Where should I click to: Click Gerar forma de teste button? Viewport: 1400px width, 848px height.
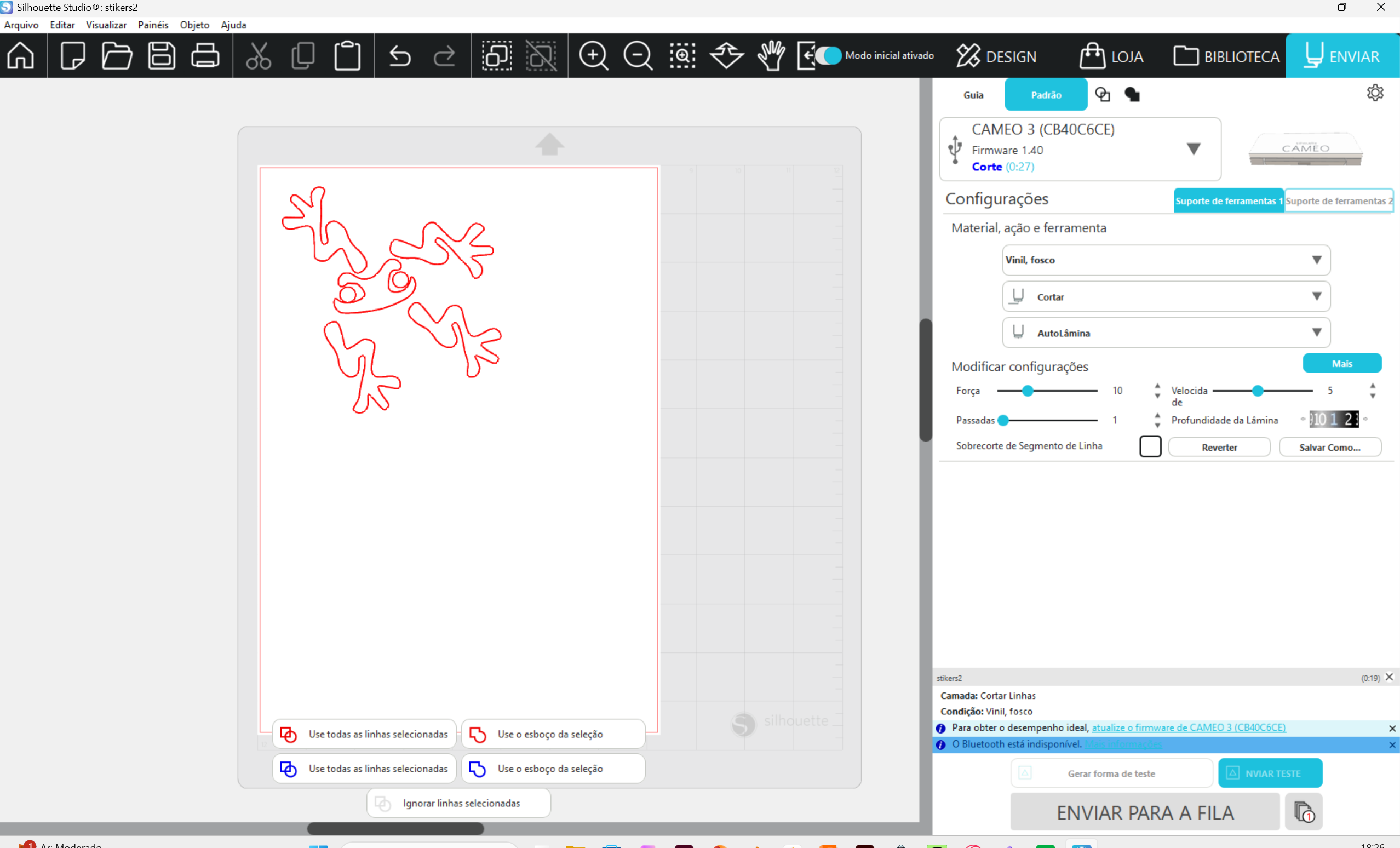tap(1111, 773)
